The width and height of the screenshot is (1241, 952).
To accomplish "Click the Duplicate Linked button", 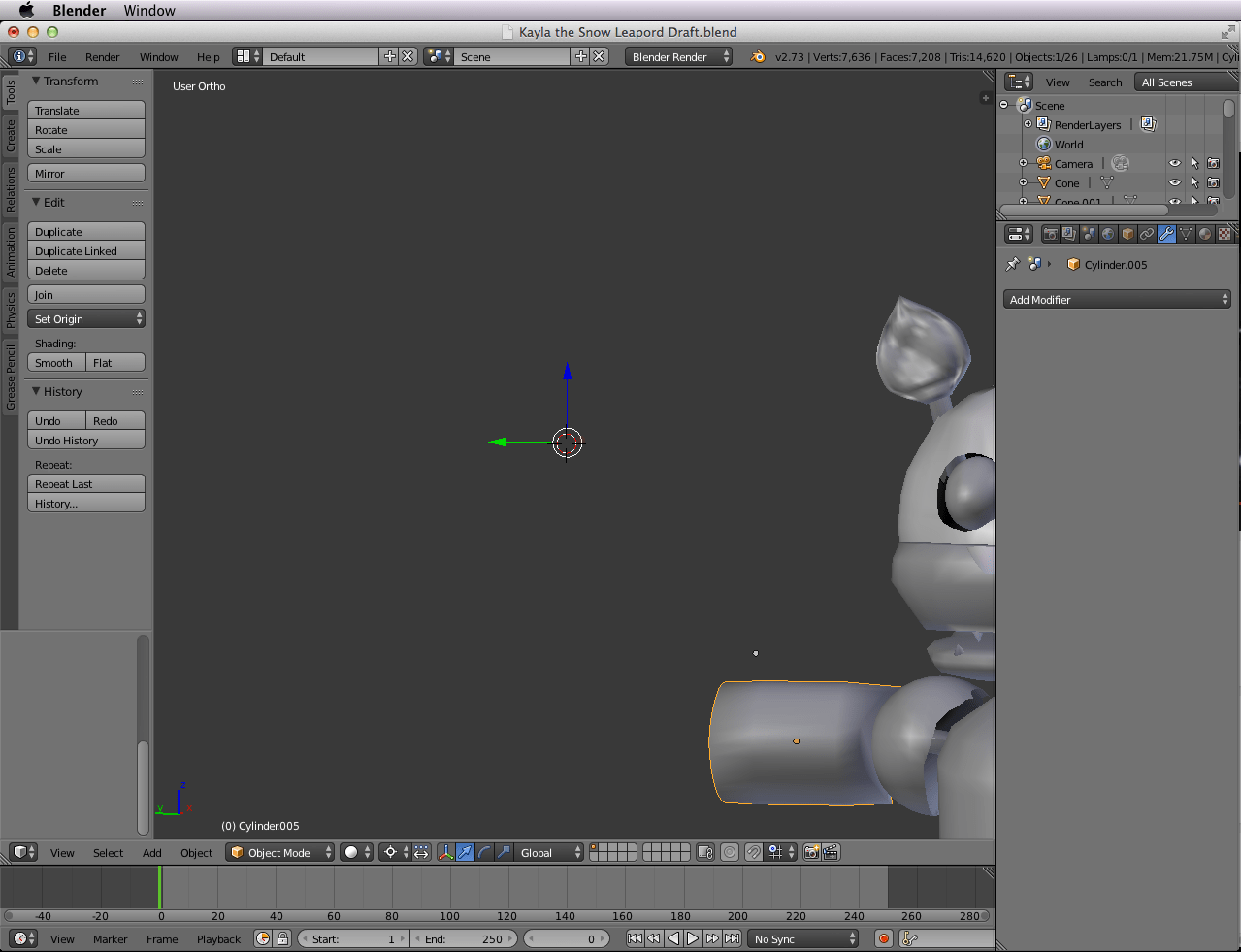I will 86,250.
